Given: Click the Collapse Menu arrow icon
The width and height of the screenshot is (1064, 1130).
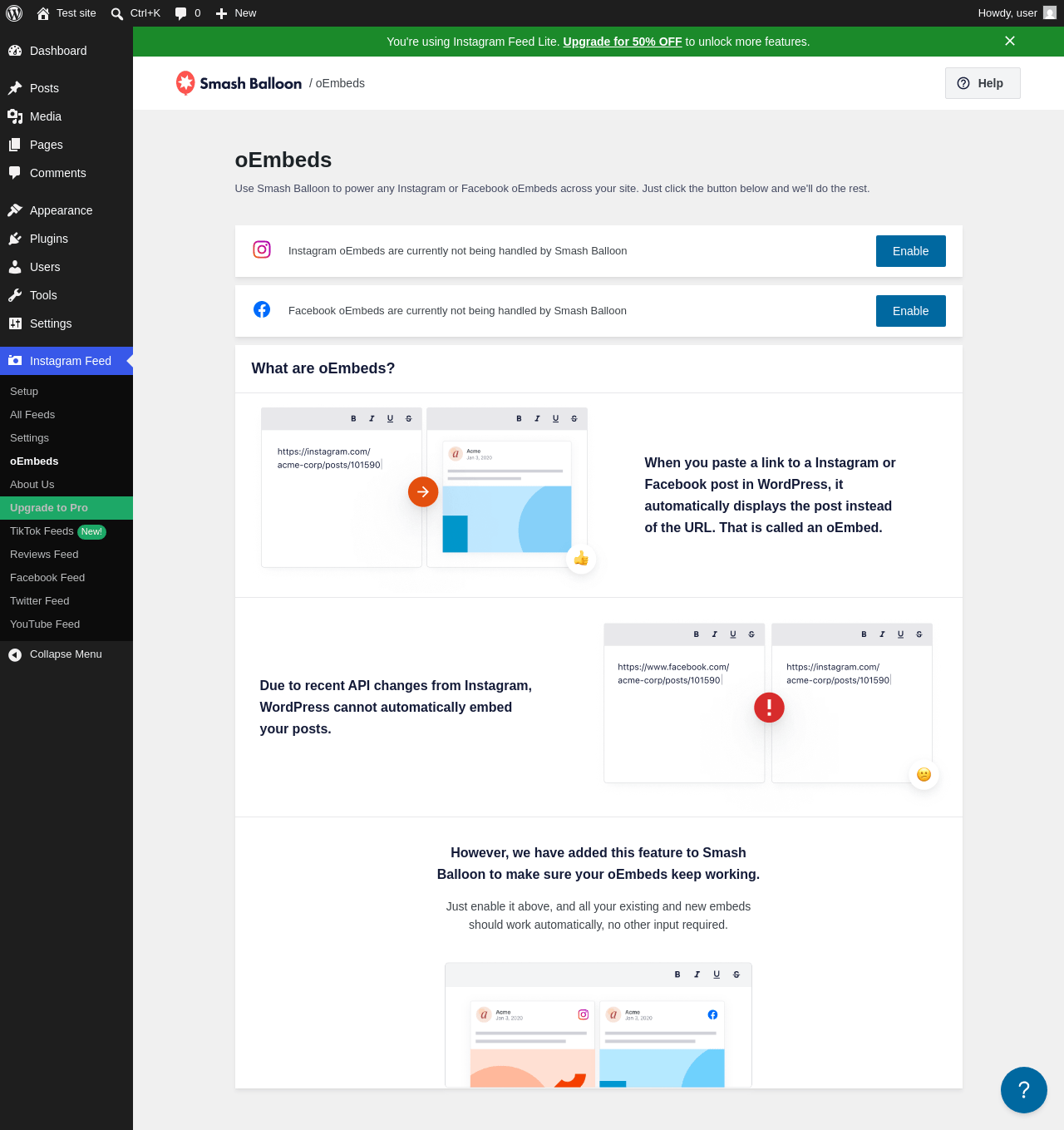Looking at the screenshot, I should (x=15, y=655).
